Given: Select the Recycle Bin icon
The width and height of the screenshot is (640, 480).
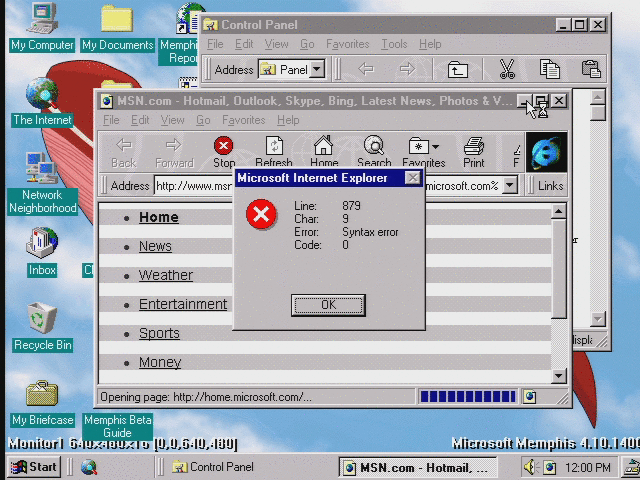Looking at the screenshot, I should pos(42,318).
